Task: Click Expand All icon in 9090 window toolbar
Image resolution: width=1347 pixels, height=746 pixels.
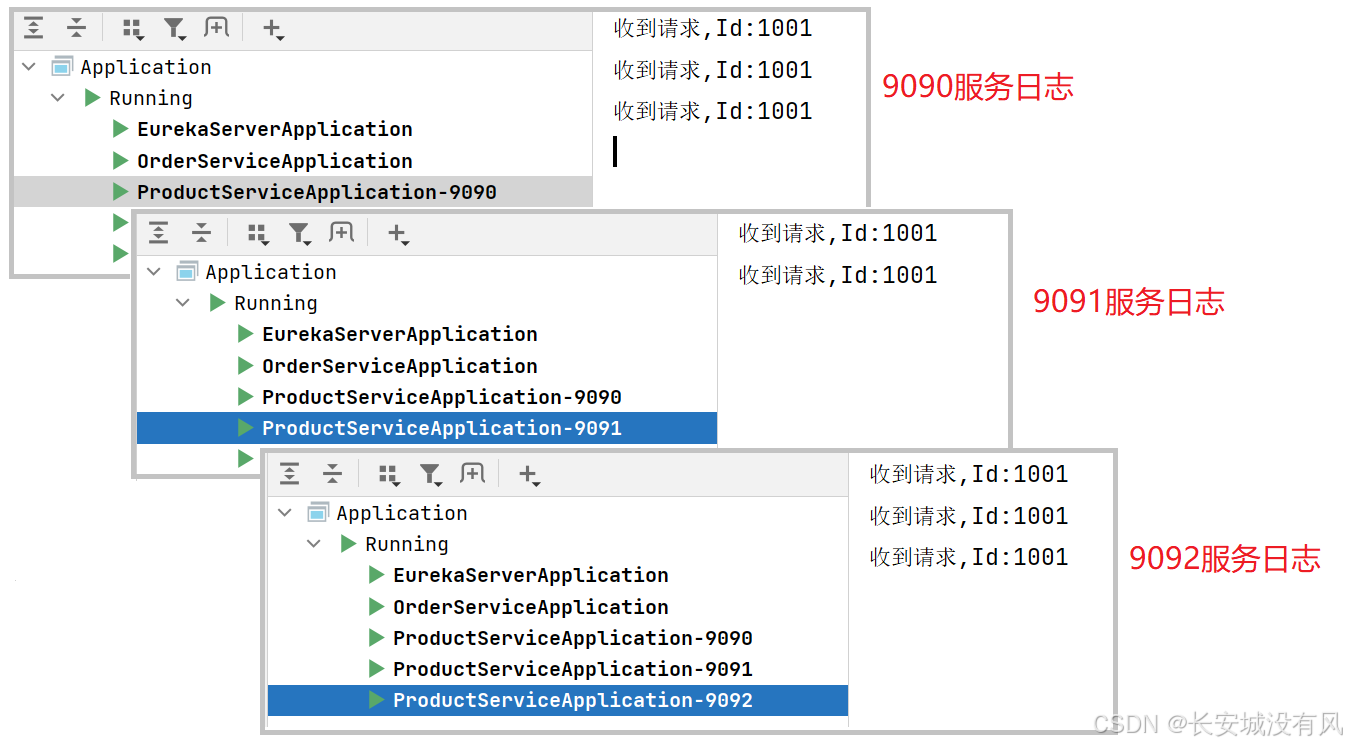Action: click(x=34, y=29)
